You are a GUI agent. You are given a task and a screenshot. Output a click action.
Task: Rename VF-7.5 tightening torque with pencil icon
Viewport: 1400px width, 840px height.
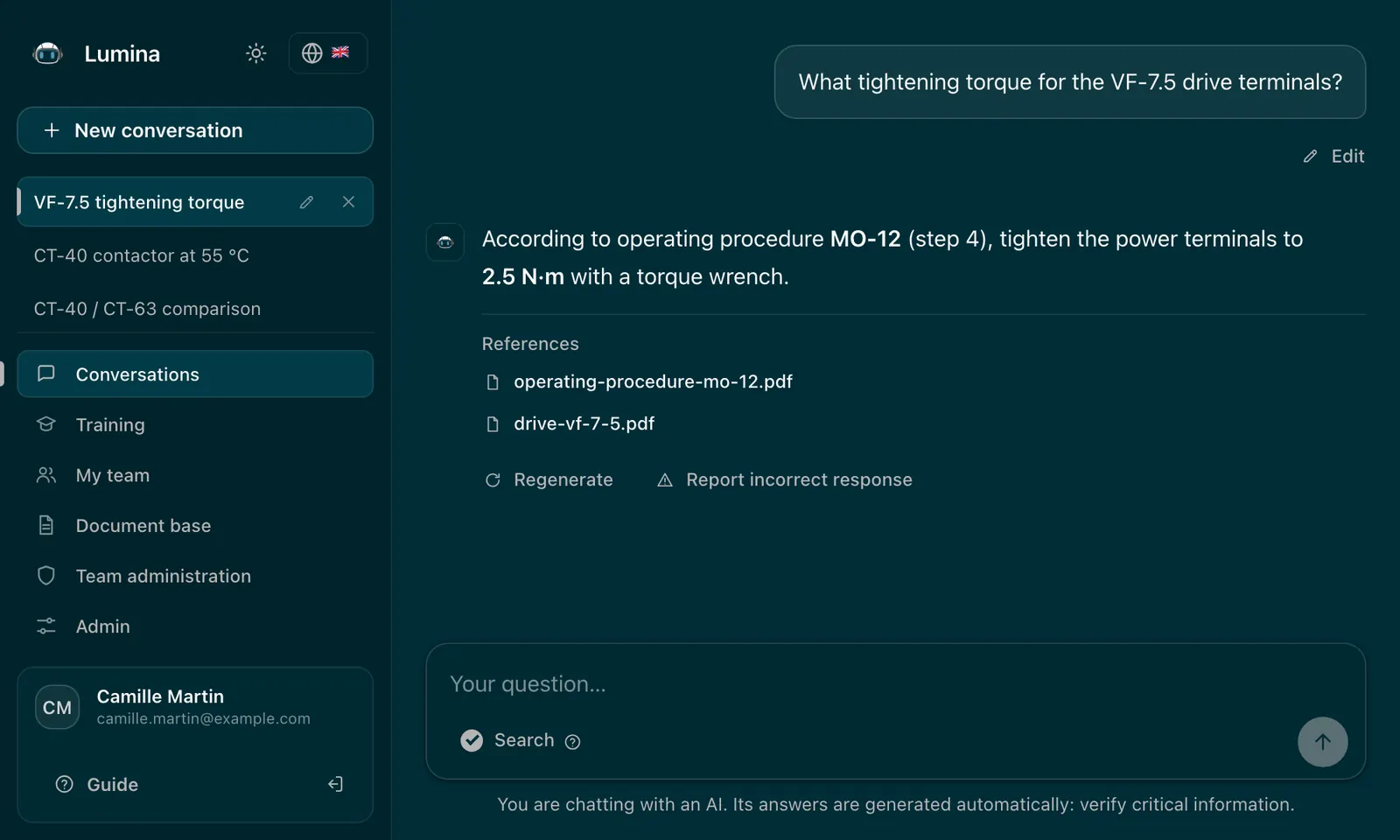(306, 202)
